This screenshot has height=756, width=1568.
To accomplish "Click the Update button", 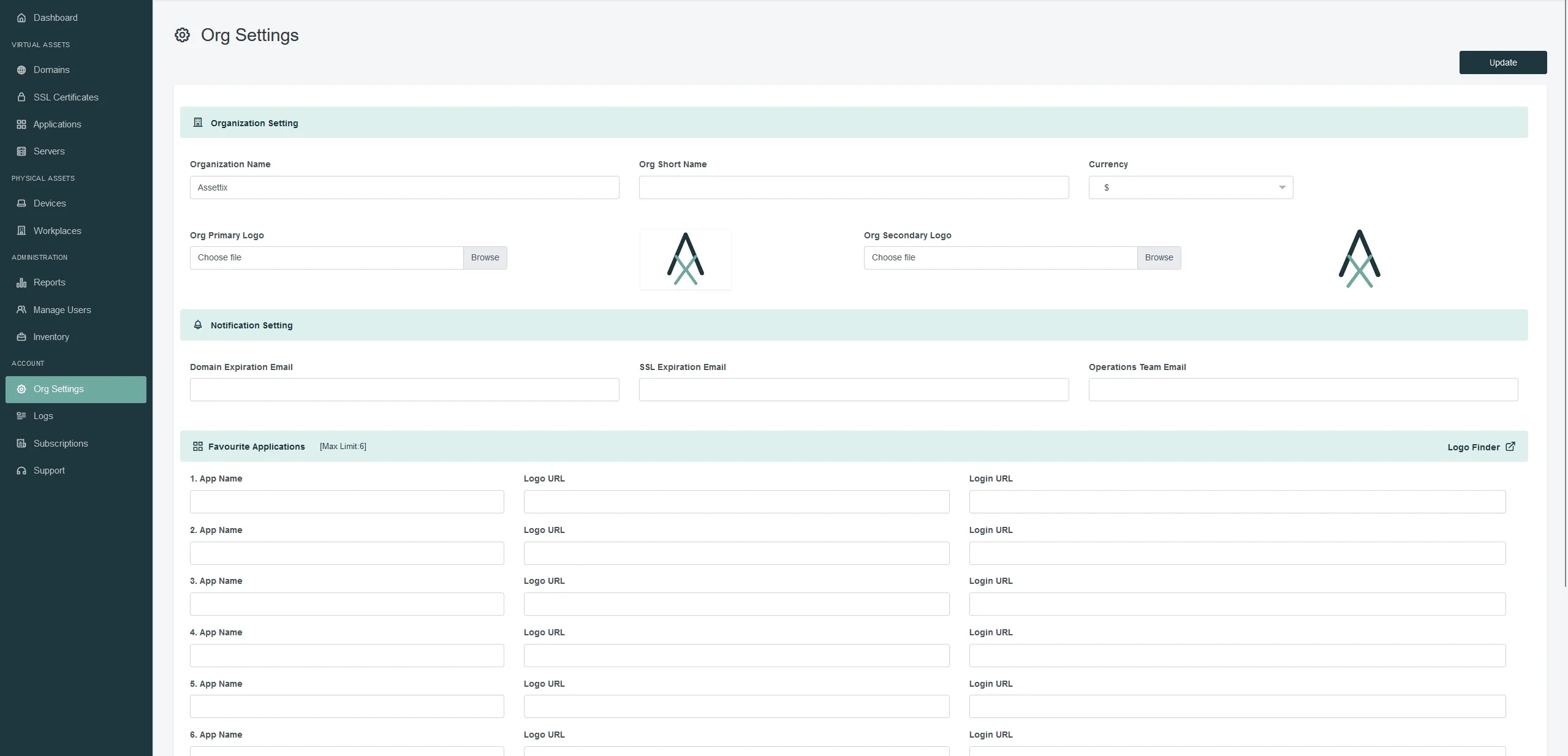I will 1502,62.
